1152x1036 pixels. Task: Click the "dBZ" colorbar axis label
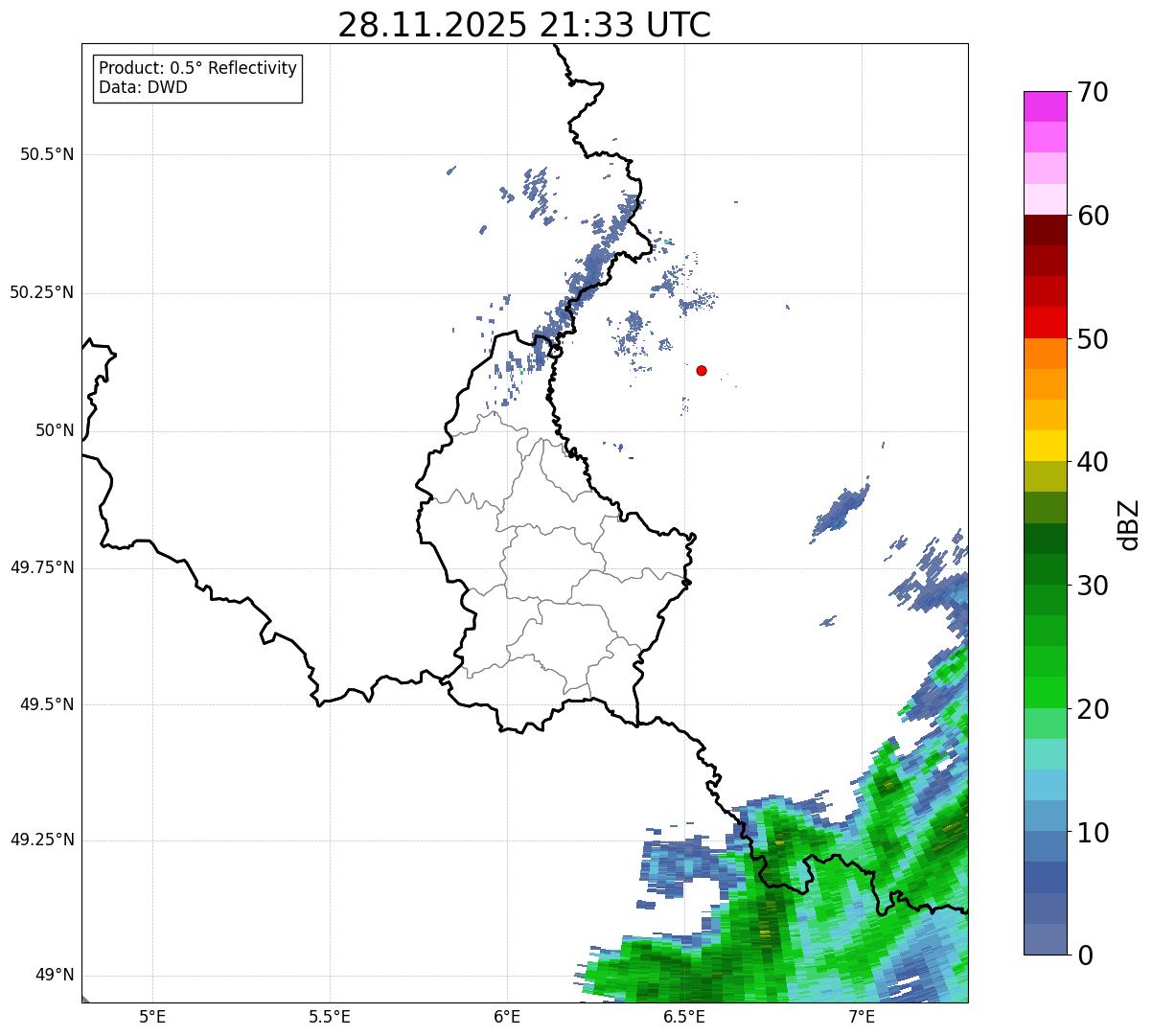(1129, 523)
